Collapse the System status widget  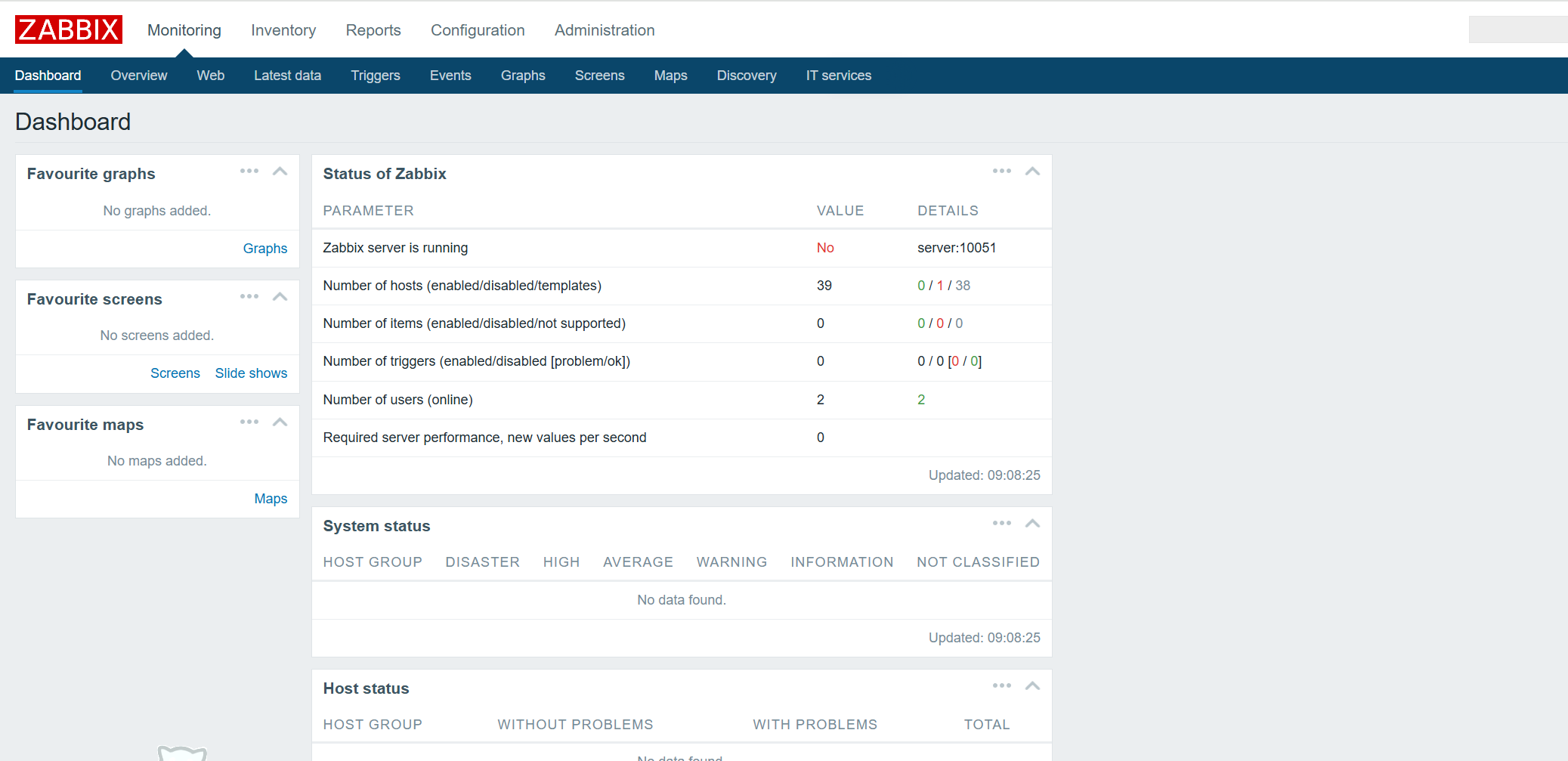coord(1032,524)
